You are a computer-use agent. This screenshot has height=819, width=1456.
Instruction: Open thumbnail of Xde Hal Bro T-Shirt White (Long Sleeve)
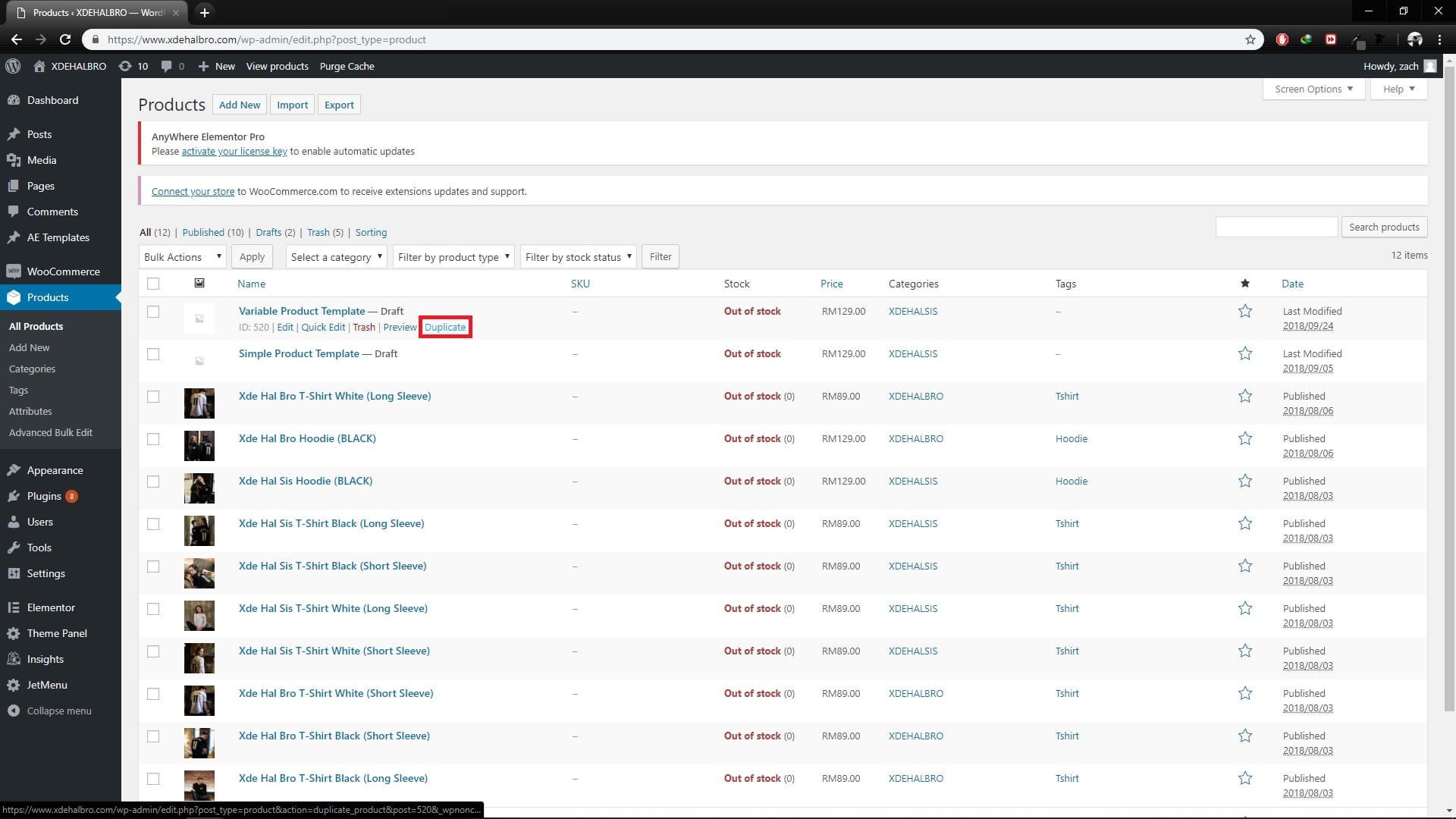pos(199,403)
